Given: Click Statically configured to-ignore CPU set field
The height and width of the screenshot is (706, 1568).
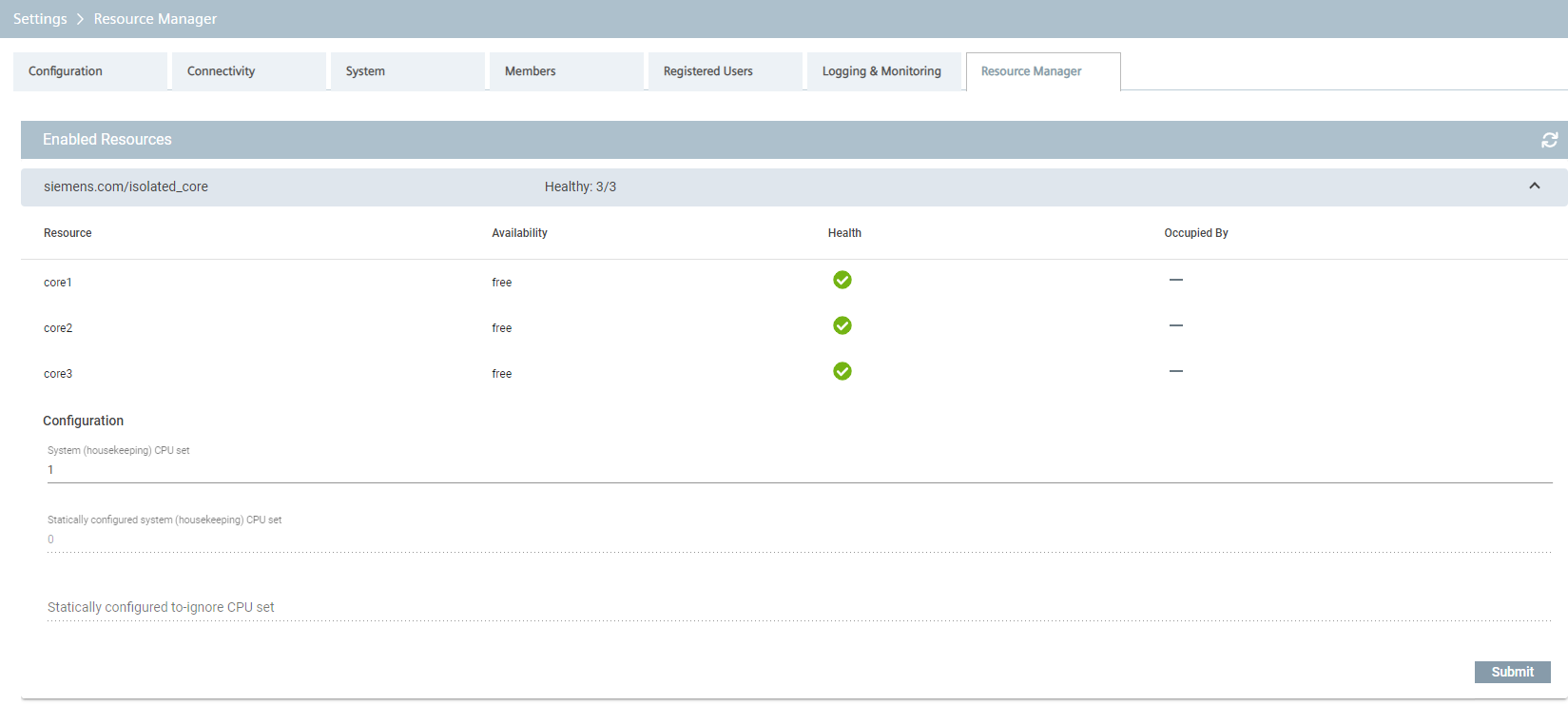Looking at the screenshot, I should [799, 607].
